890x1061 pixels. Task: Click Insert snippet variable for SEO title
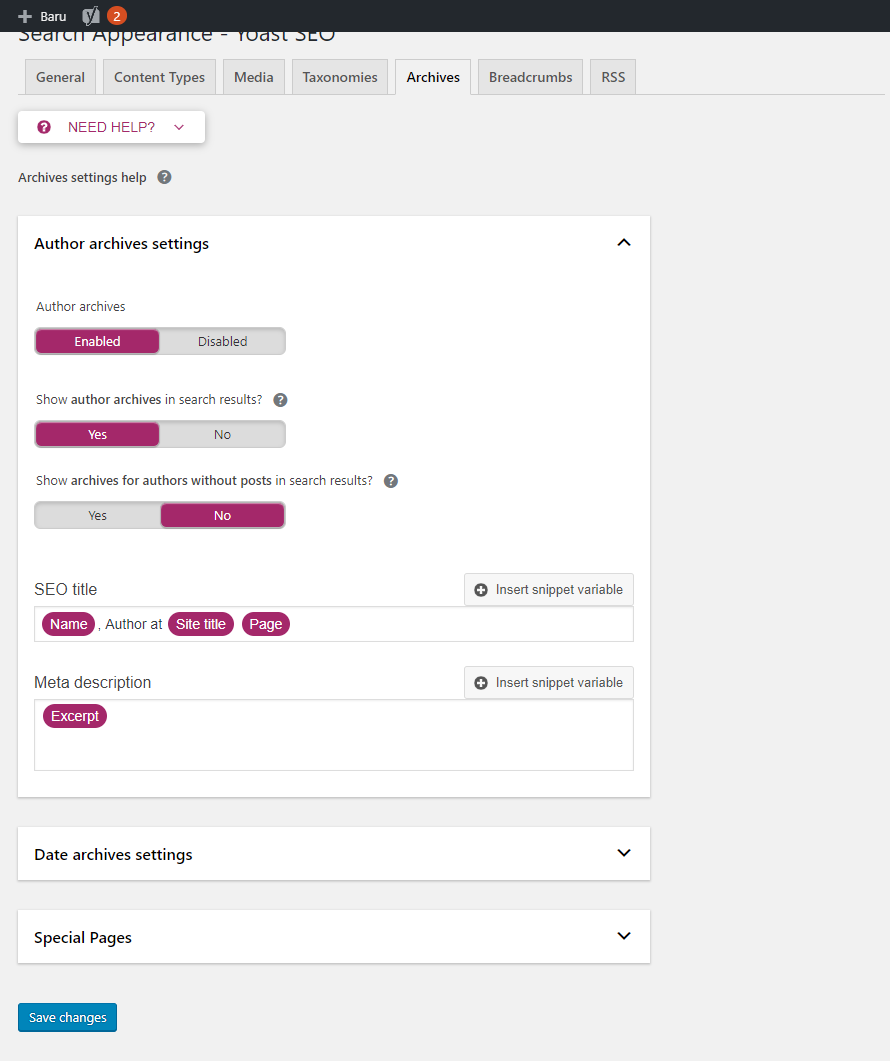point(549,590)
